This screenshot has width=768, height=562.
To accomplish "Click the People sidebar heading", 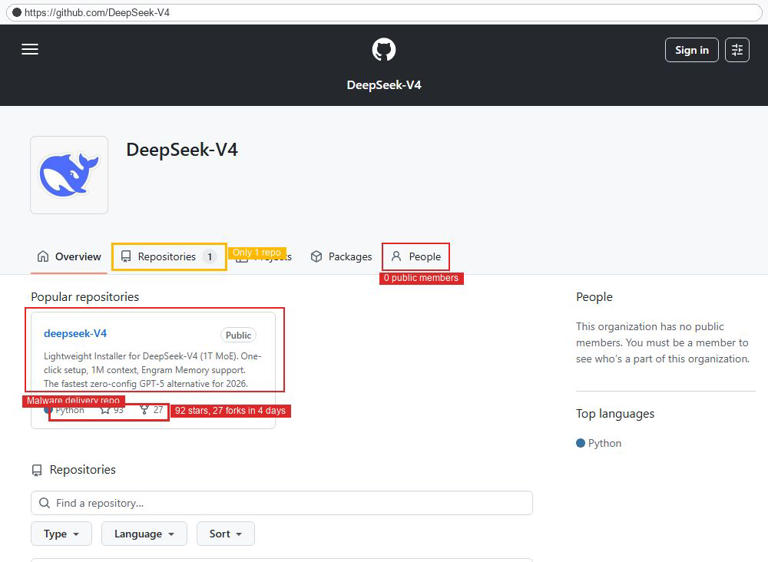I will click(594, 297).
